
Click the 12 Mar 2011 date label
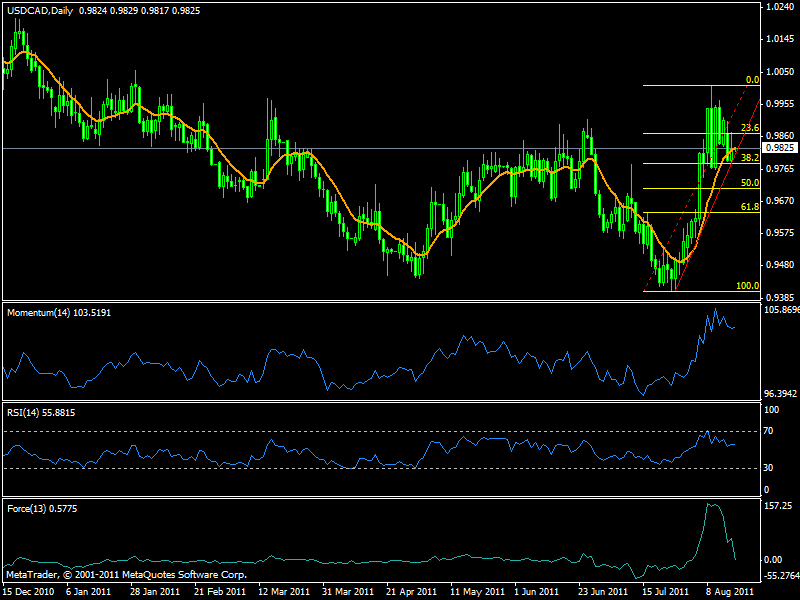pos(284,592)
